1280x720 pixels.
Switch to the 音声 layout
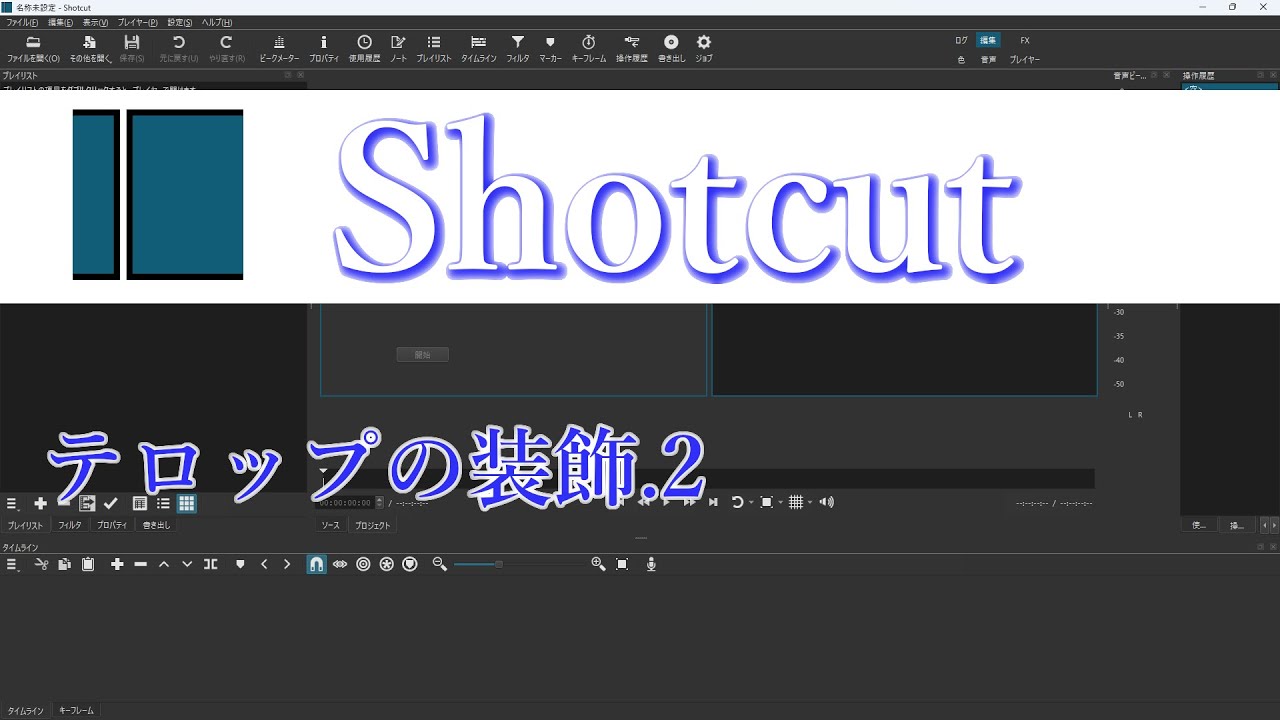pos(988,59)
